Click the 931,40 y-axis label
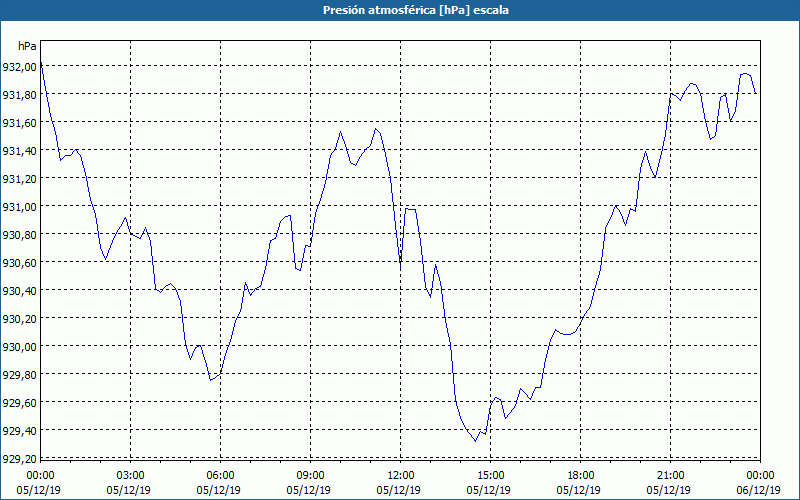 (x=19, y=151)
